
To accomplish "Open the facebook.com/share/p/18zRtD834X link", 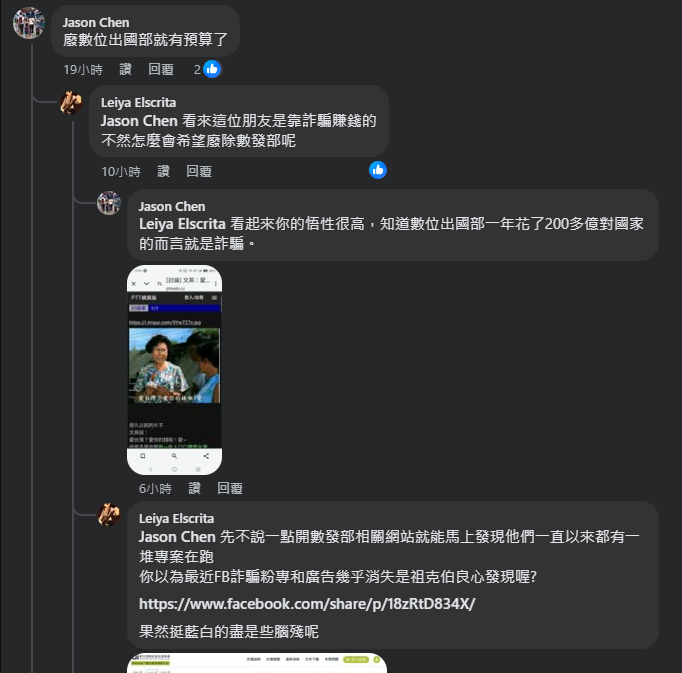I will pos(307,604).
